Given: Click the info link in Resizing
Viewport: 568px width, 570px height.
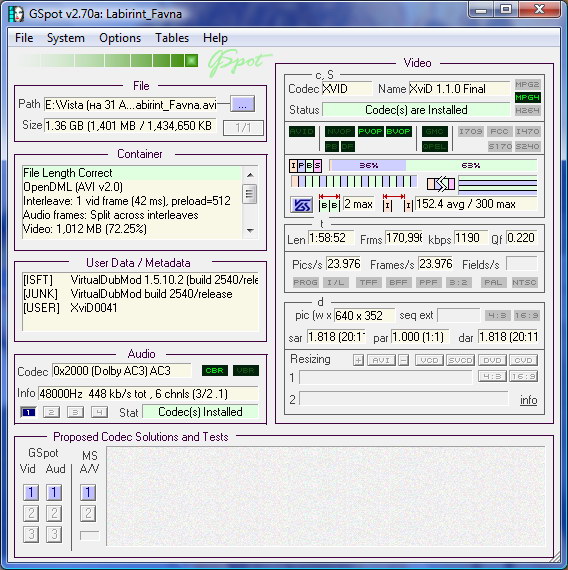Looking at the screenshot, I should [x=528, y=400].
